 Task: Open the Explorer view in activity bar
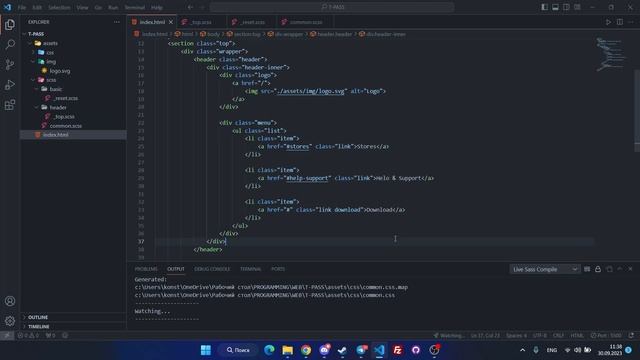10,24
